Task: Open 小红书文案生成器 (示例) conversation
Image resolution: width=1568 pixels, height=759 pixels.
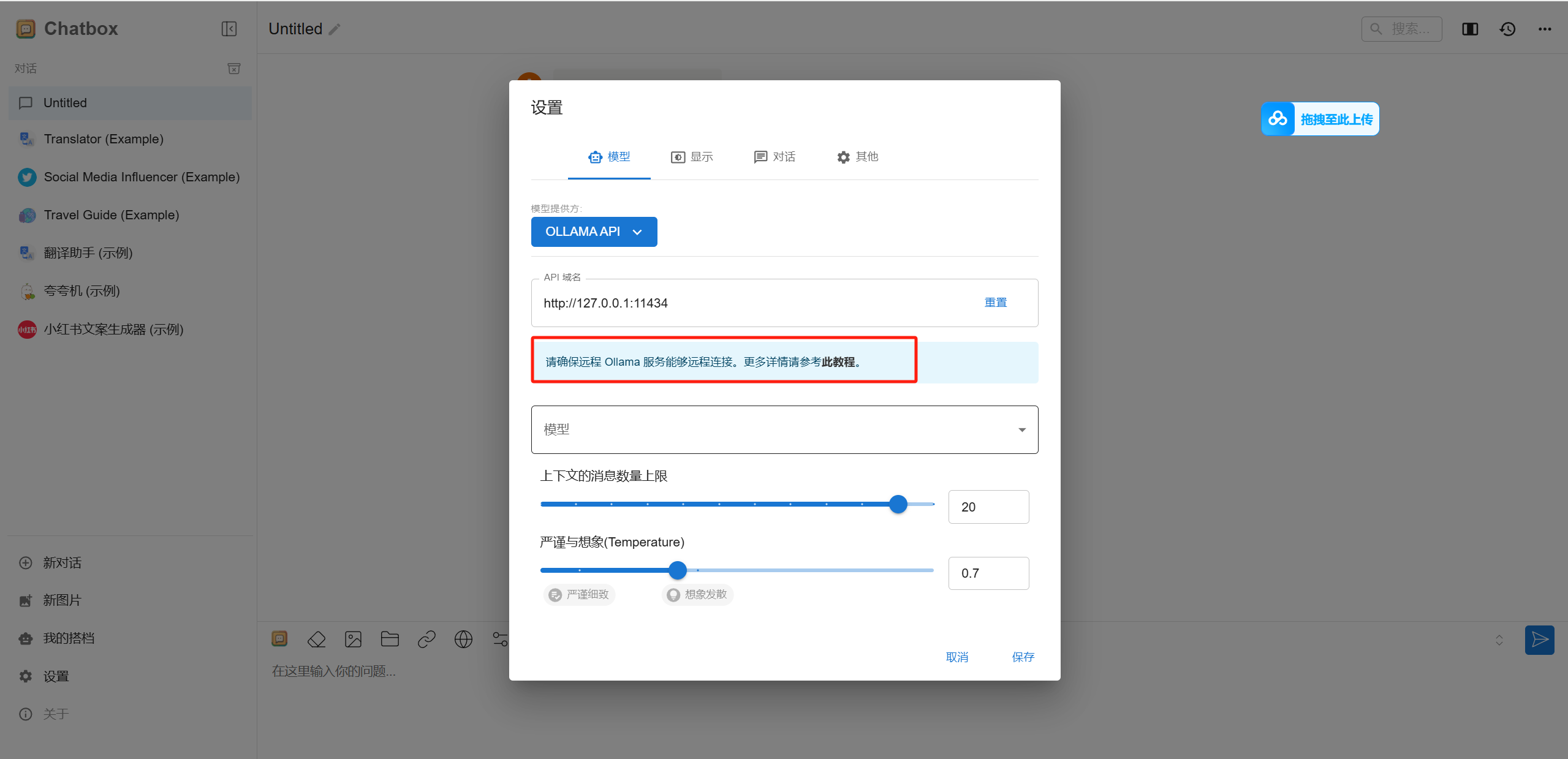Action: (x=130, y=330)
